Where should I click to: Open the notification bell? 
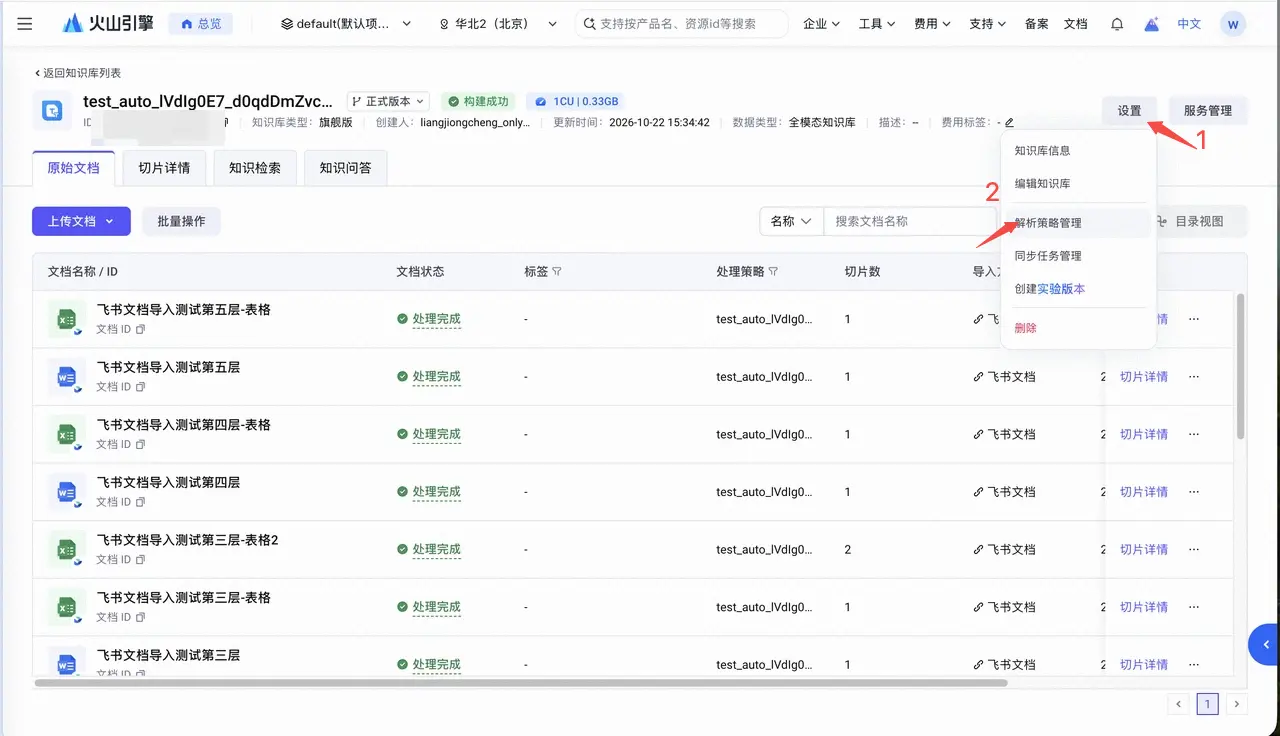pyautogui.click(x=1117, y=24)
